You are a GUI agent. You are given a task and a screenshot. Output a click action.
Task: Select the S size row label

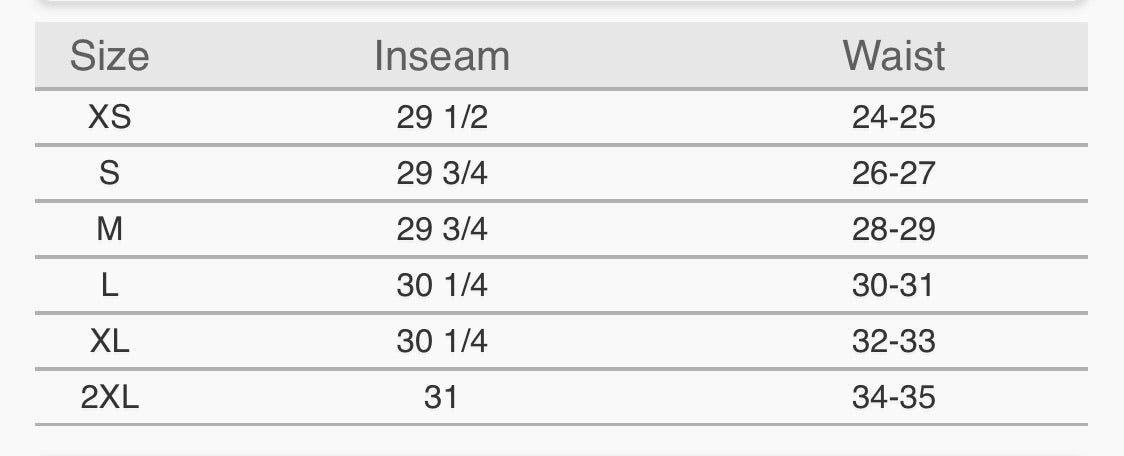109,174
